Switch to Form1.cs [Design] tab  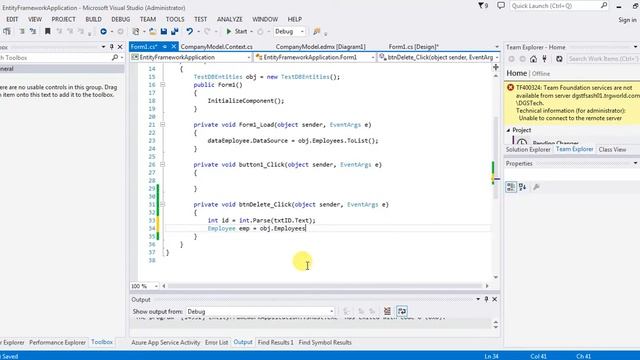coord(413,47)
